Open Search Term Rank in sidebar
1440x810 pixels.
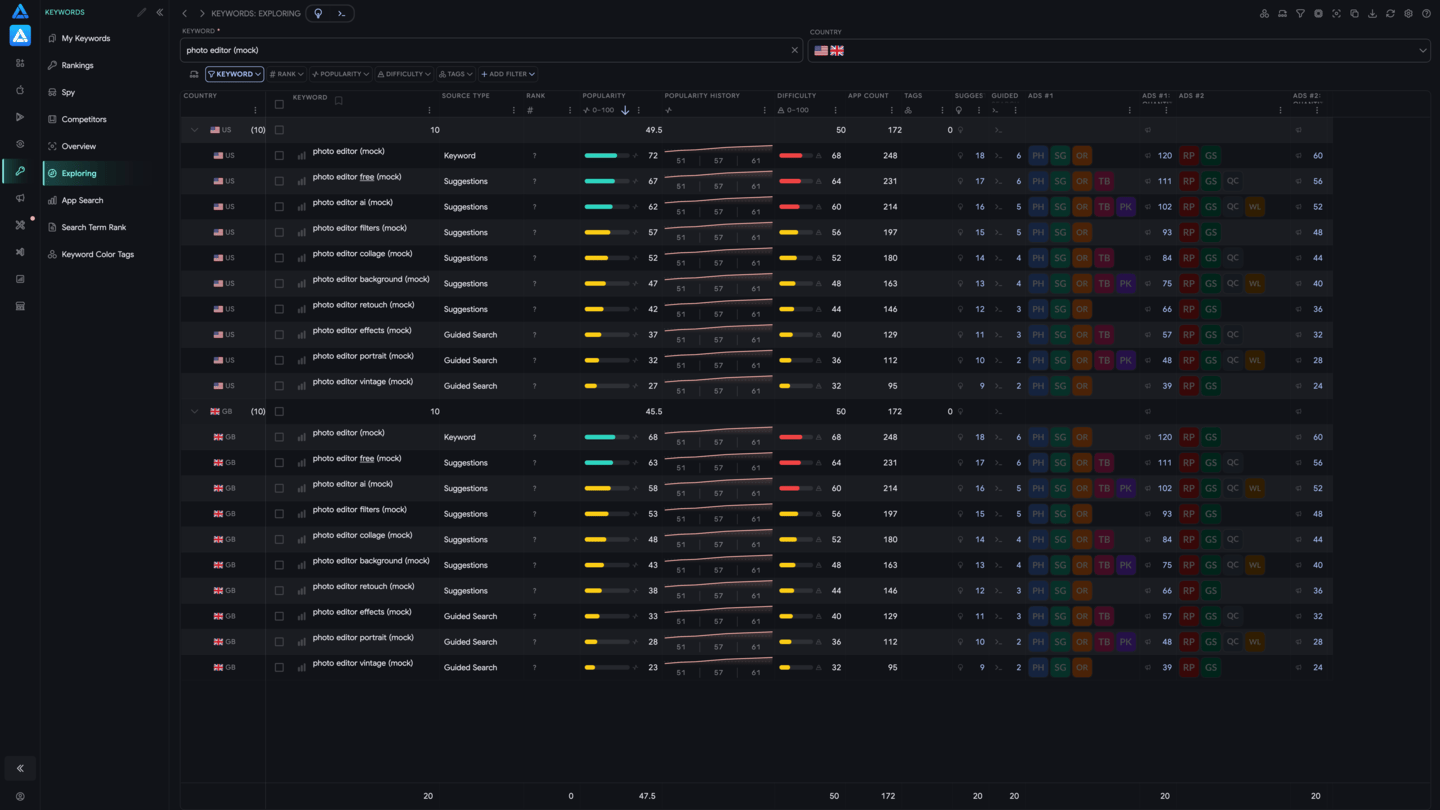click(93, 227)
